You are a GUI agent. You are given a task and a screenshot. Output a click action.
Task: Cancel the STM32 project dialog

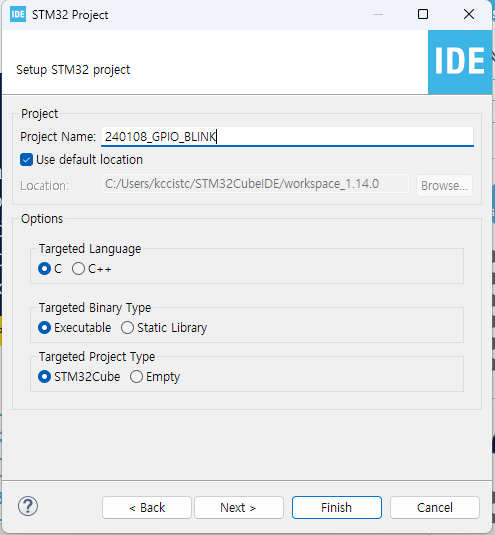[435, 508]
